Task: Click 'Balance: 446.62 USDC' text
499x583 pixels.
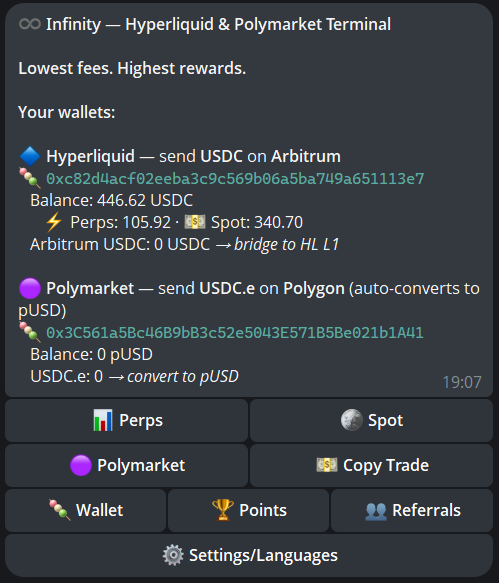Action: click(x=112, y=201)
